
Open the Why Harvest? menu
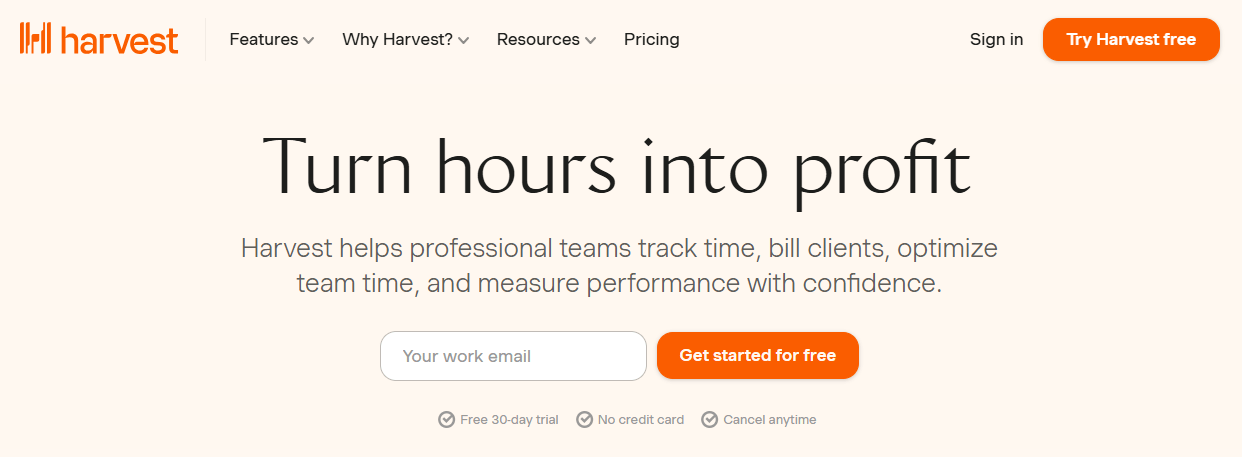(x=397, y=40)
